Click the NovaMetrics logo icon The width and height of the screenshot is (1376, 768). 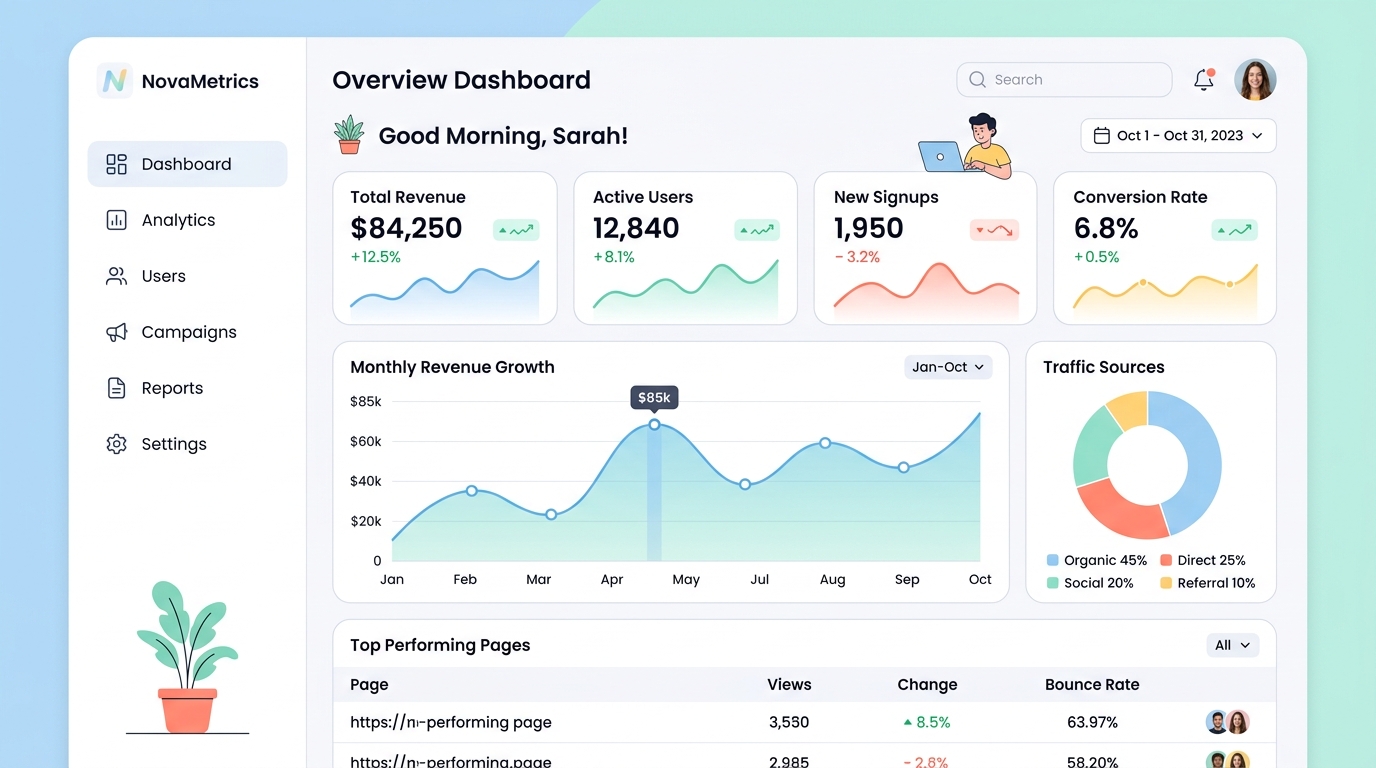[115, 81]
